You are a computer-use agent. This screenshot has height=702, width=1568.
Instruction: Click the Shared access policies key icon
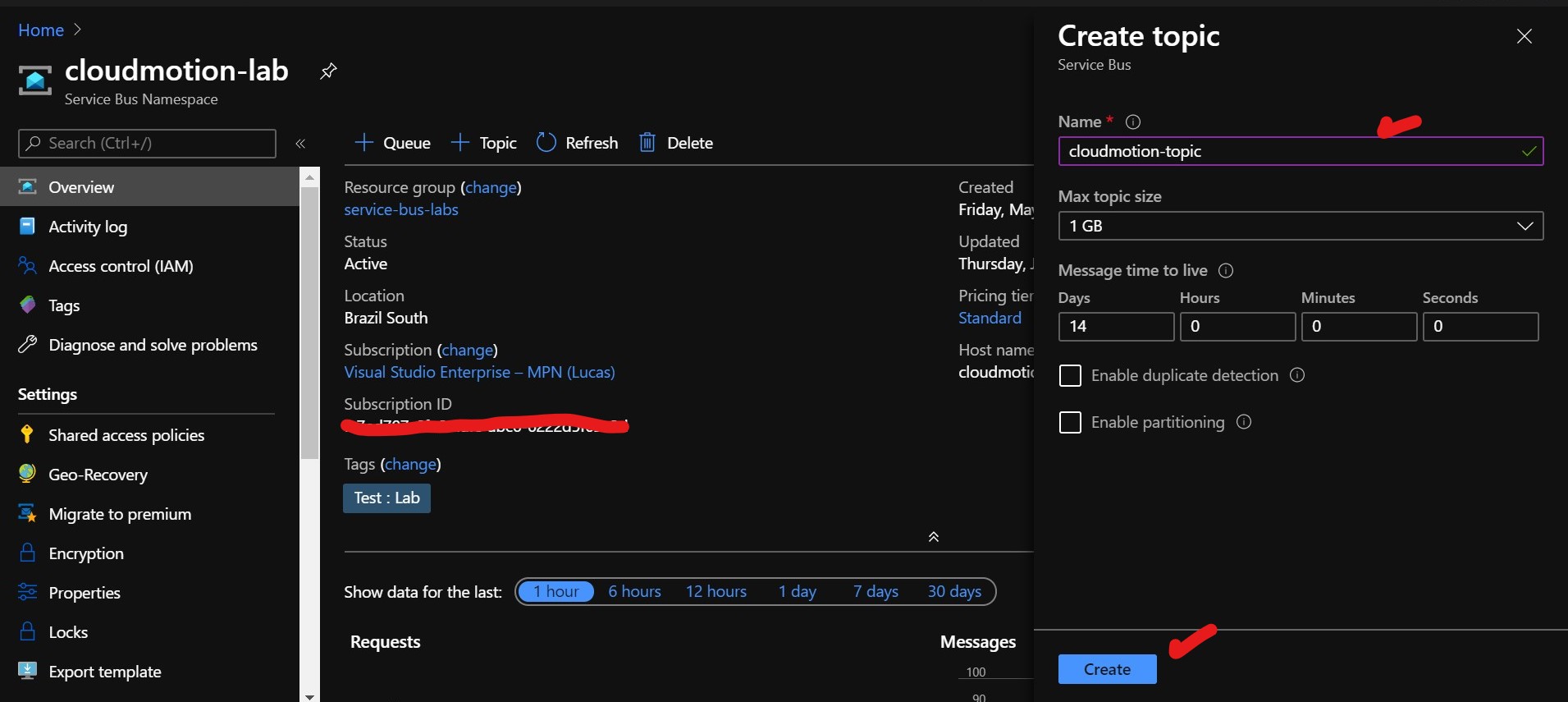(27, 434)
